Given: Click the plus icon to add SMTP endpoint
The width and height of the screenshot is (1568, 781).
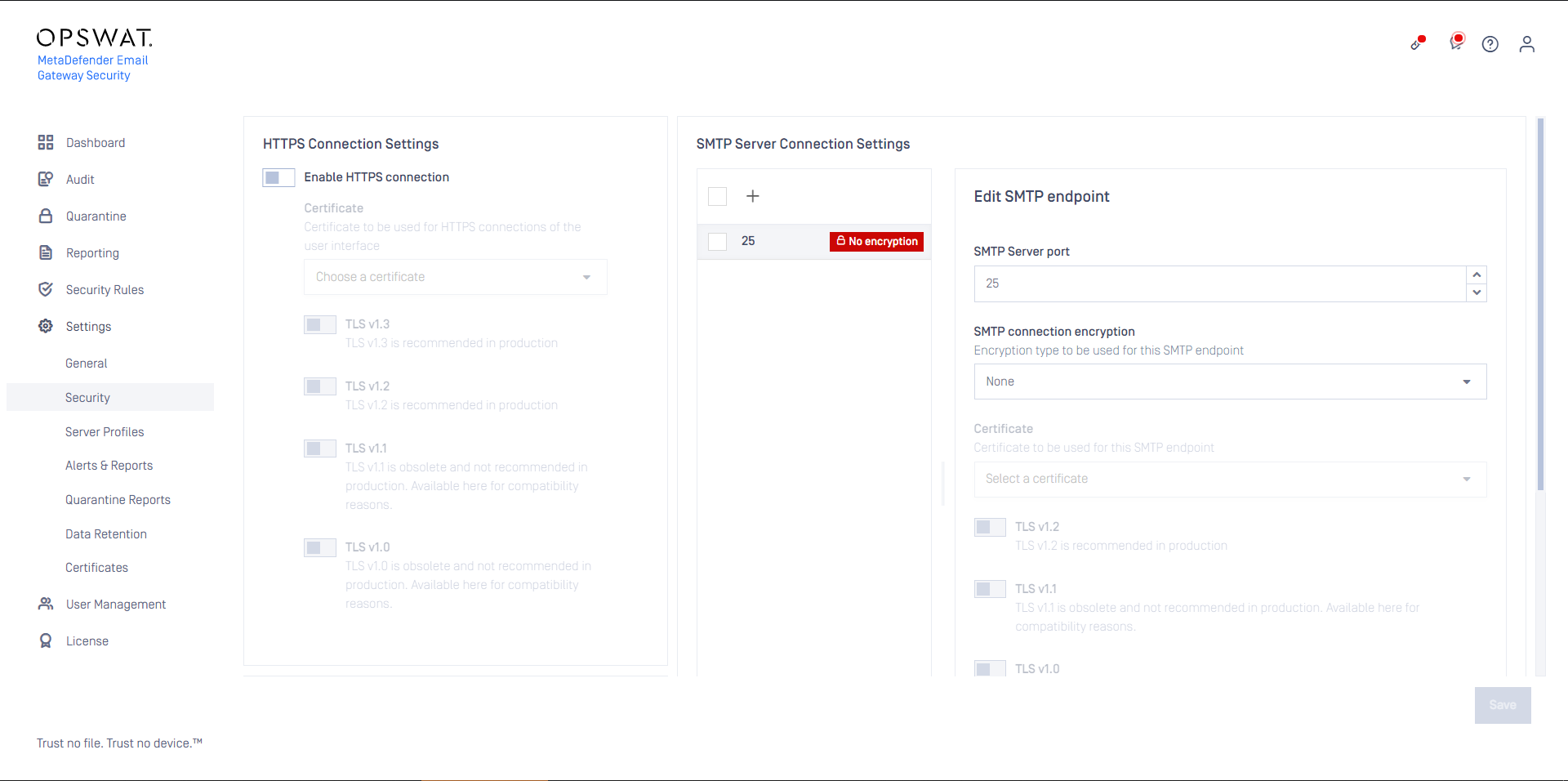Looking at the screenshot, I should coord(753,196).
